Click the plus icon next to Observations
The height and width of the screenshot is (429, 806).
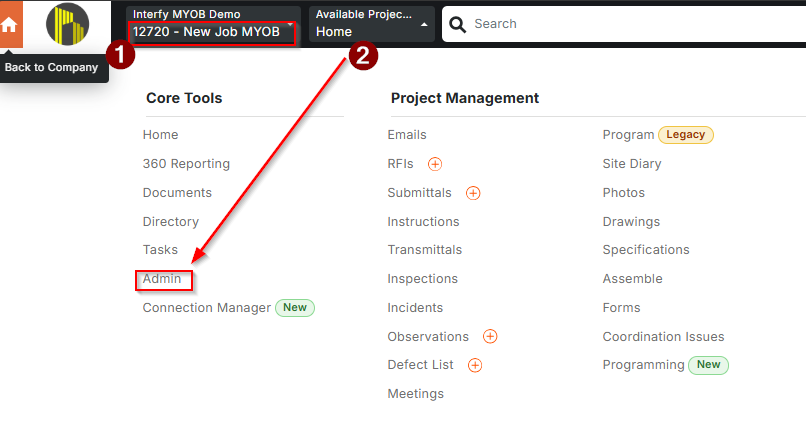[x=490, y=337]
